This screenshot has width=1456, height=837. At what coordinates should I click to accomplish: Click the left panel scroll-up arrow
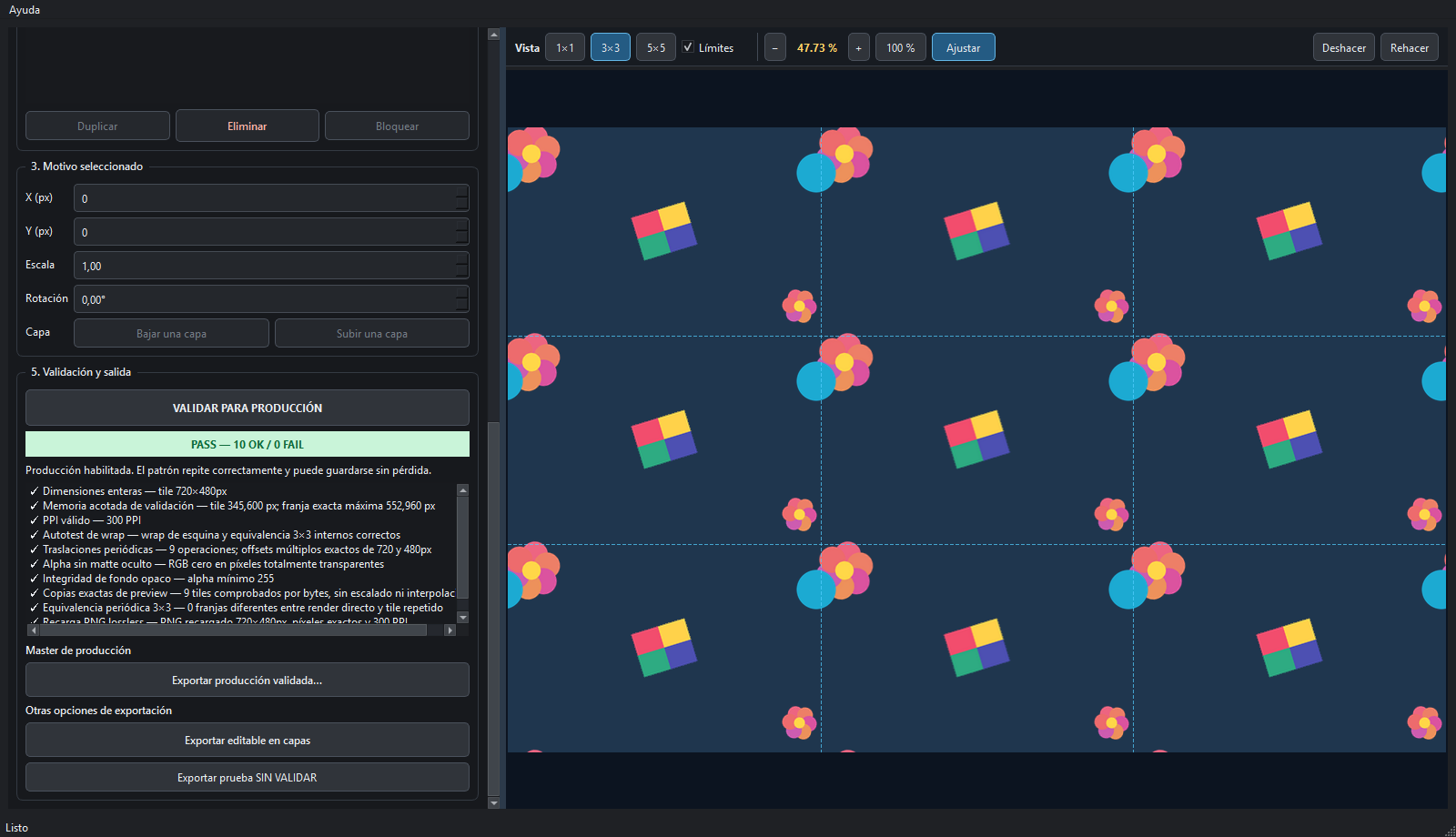click(x=494, y=35)
